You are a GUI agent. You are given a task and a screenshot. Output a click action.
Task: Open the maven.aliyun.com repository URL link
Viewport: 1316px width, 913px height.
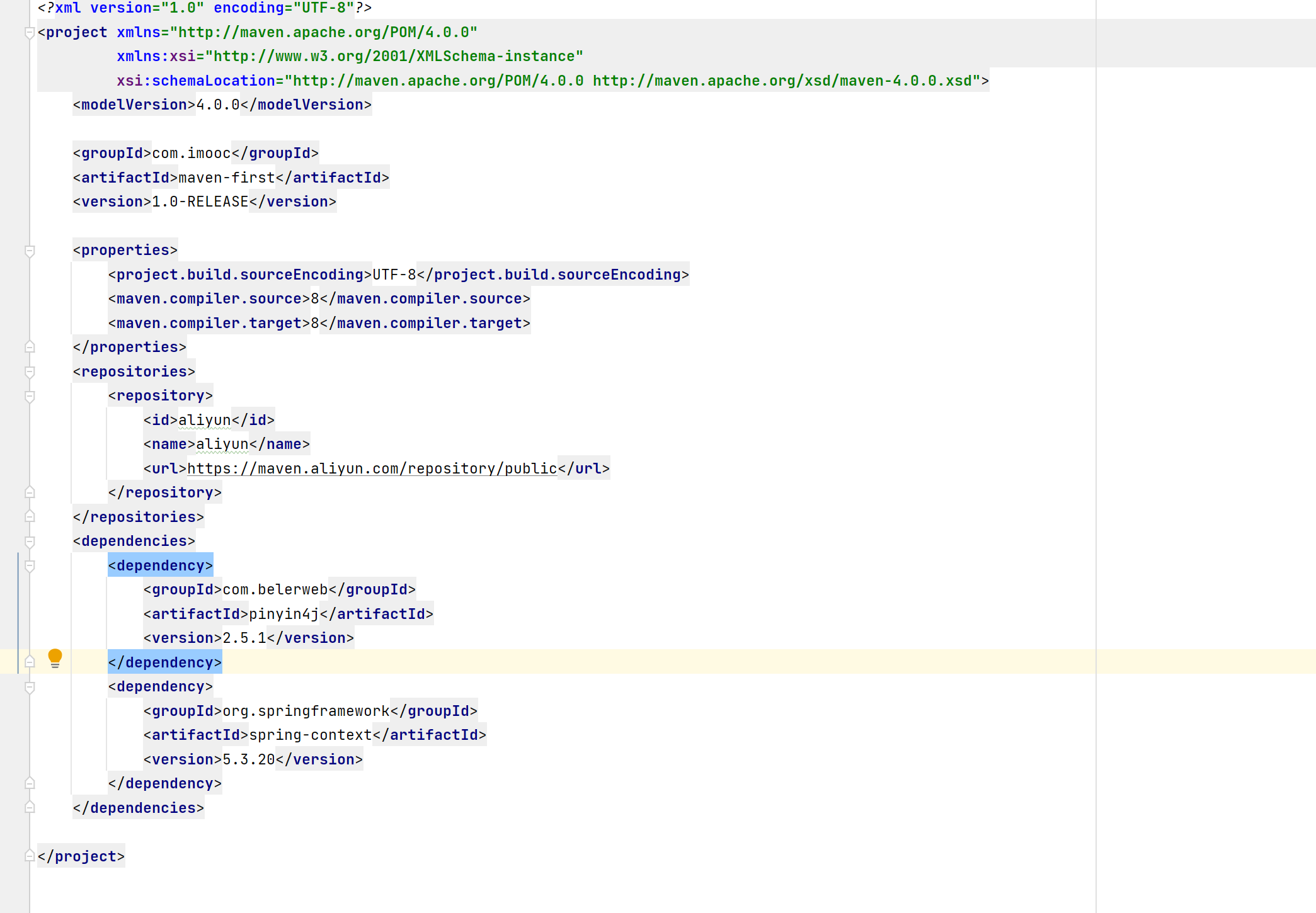pyautogui.click(x=372, y=468)
